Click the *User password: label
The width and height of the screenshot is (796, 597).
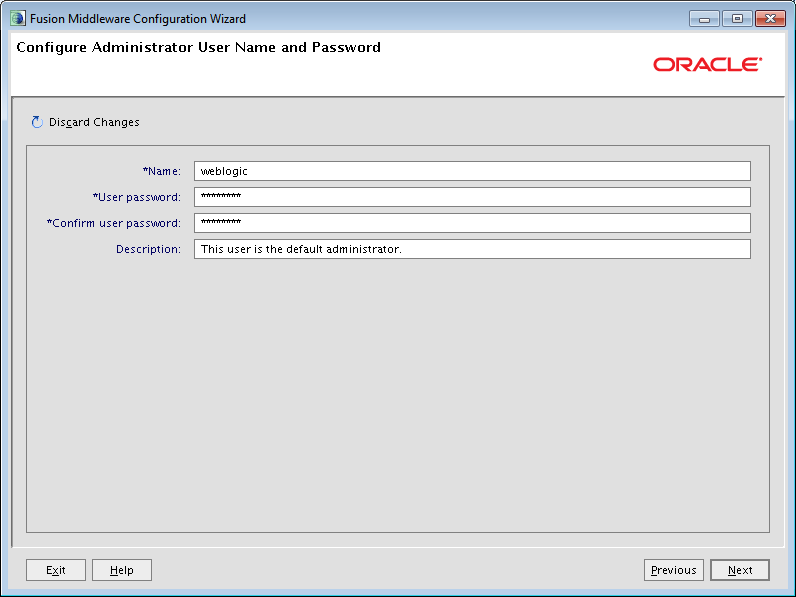point(137,197)
